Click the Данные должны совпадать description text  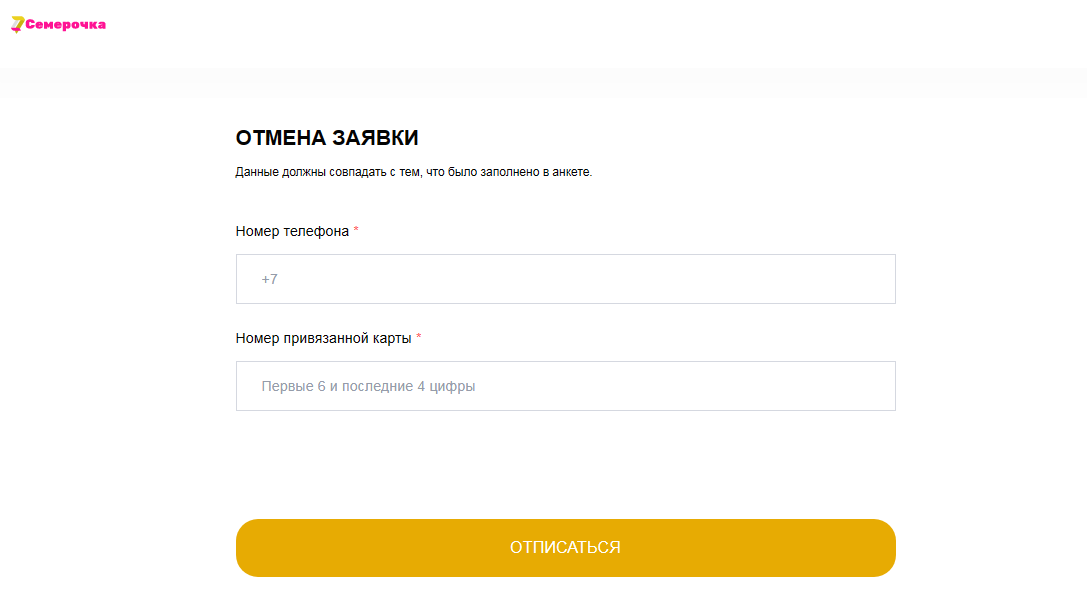(x=414, y=172)
